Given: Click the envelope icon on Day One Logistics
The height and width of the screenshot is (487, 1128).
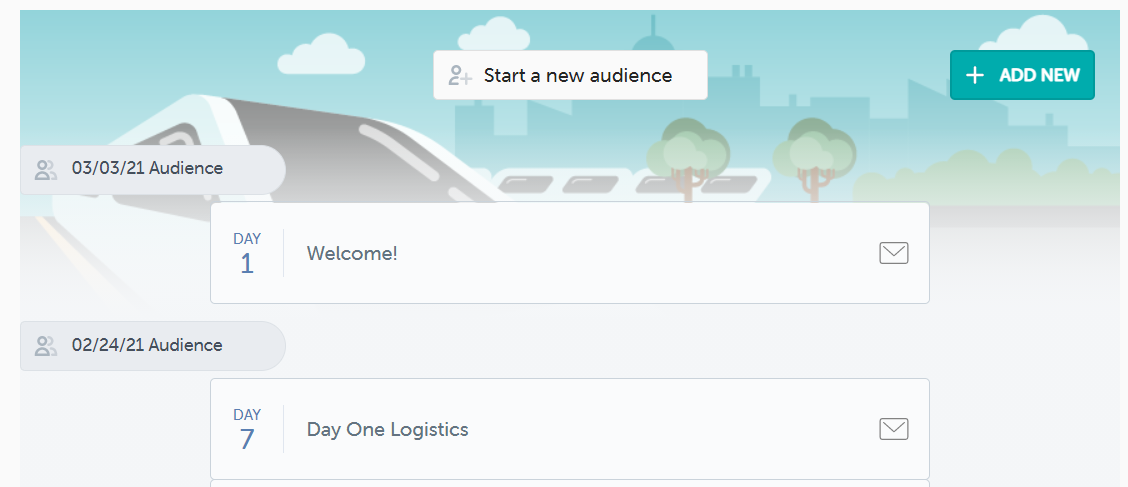Looking at the screenshot, I should 893,429.
